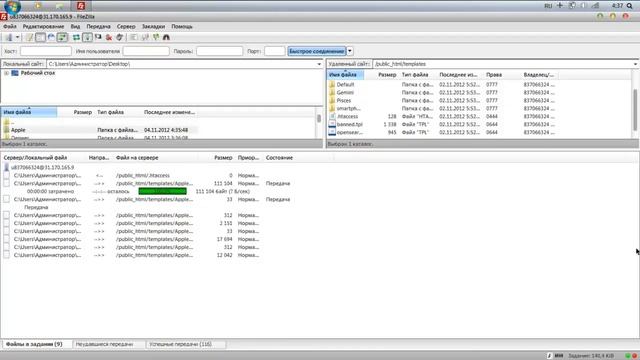640x360 pixels.
Task: Toggle the local directory tree view
Action: [x=40, y=37]
